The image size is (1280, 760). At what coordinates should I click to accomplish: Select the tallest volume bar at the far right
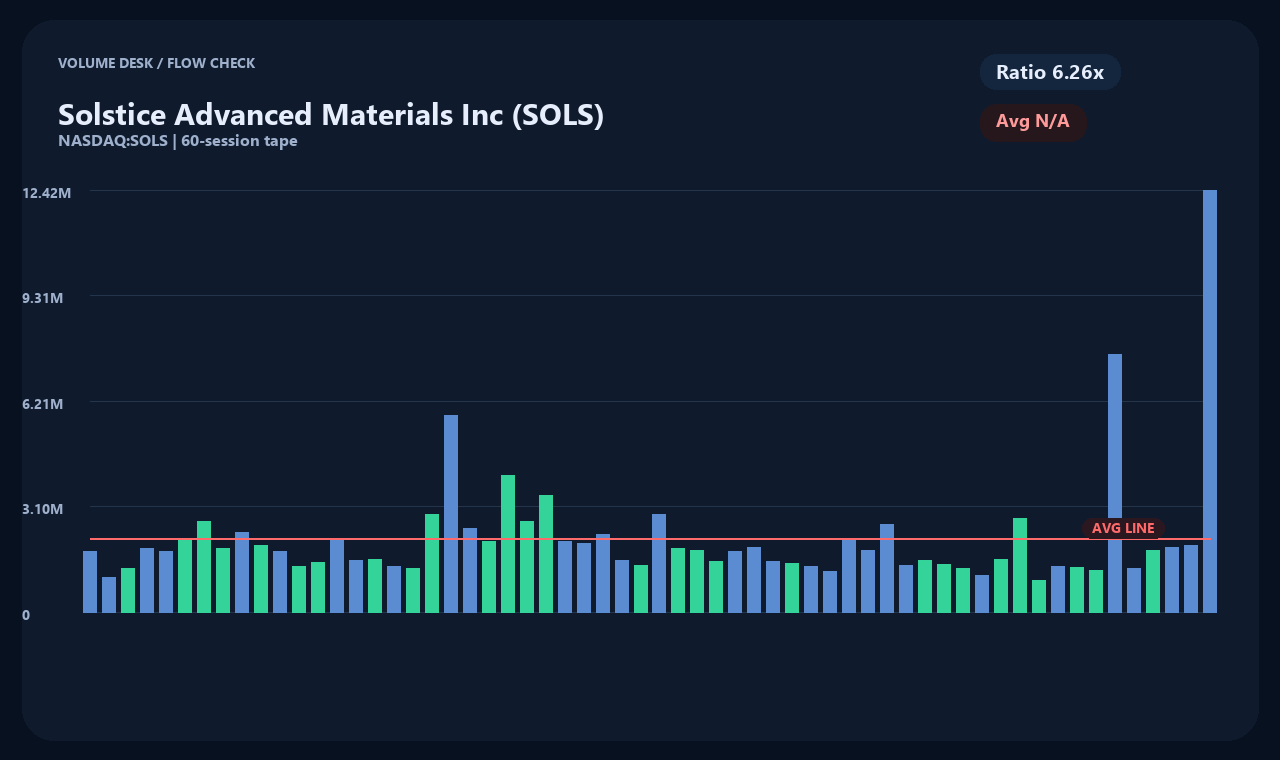pos(1210,401)
